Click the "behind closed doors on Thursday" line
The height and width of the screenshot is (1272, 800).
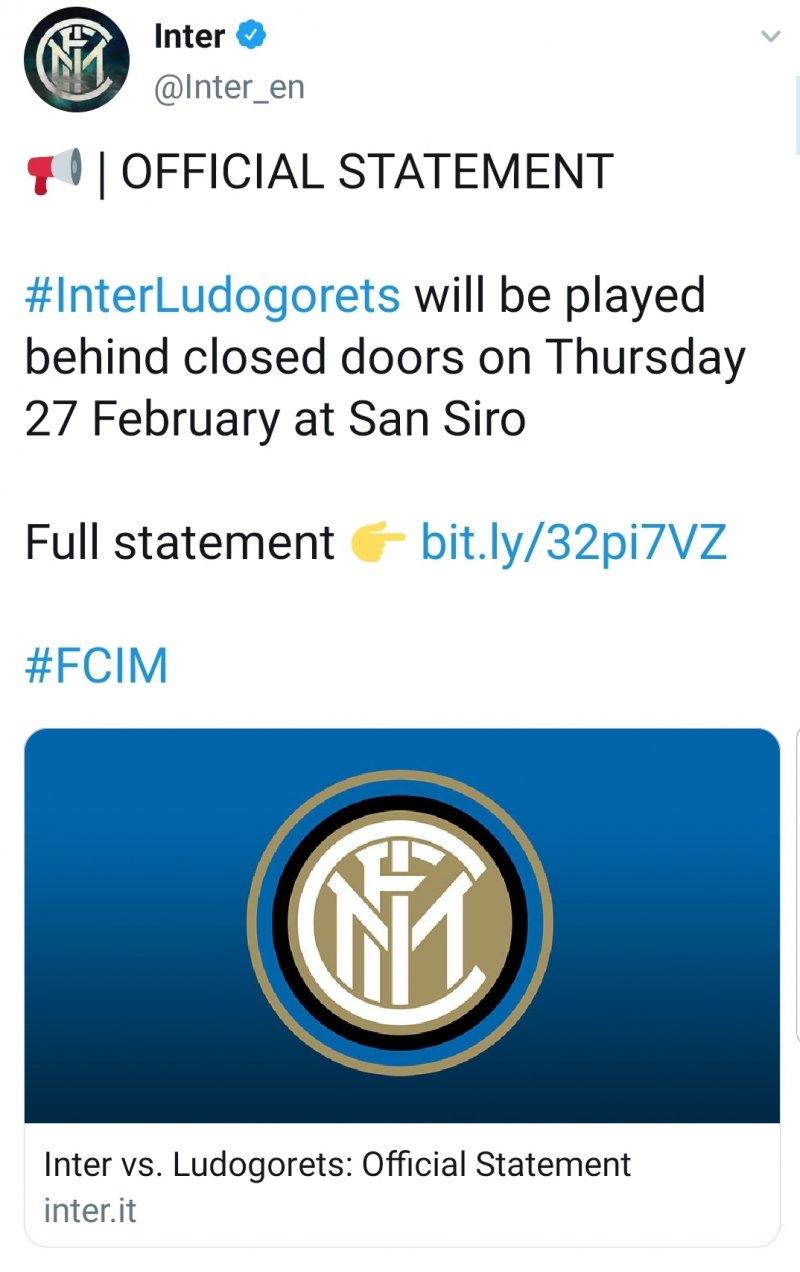click(x=385, y=358)
